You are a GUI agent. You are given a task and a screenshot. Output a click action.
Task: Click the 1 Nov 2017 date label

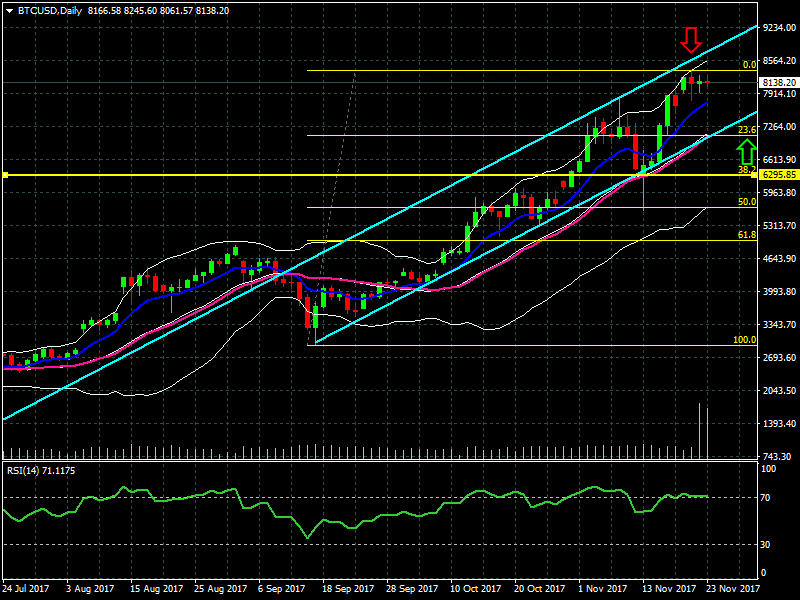603,588
